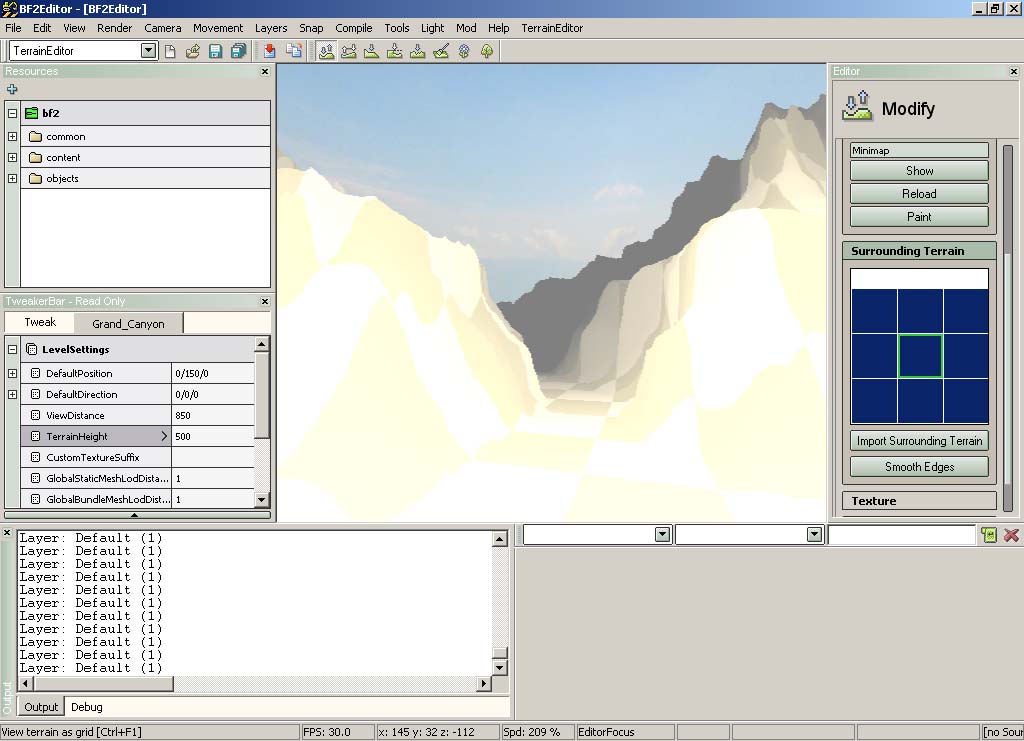1024x741 pixels.
Task: Expand the DefaultPosition property row
Action: tap(12, 373)
